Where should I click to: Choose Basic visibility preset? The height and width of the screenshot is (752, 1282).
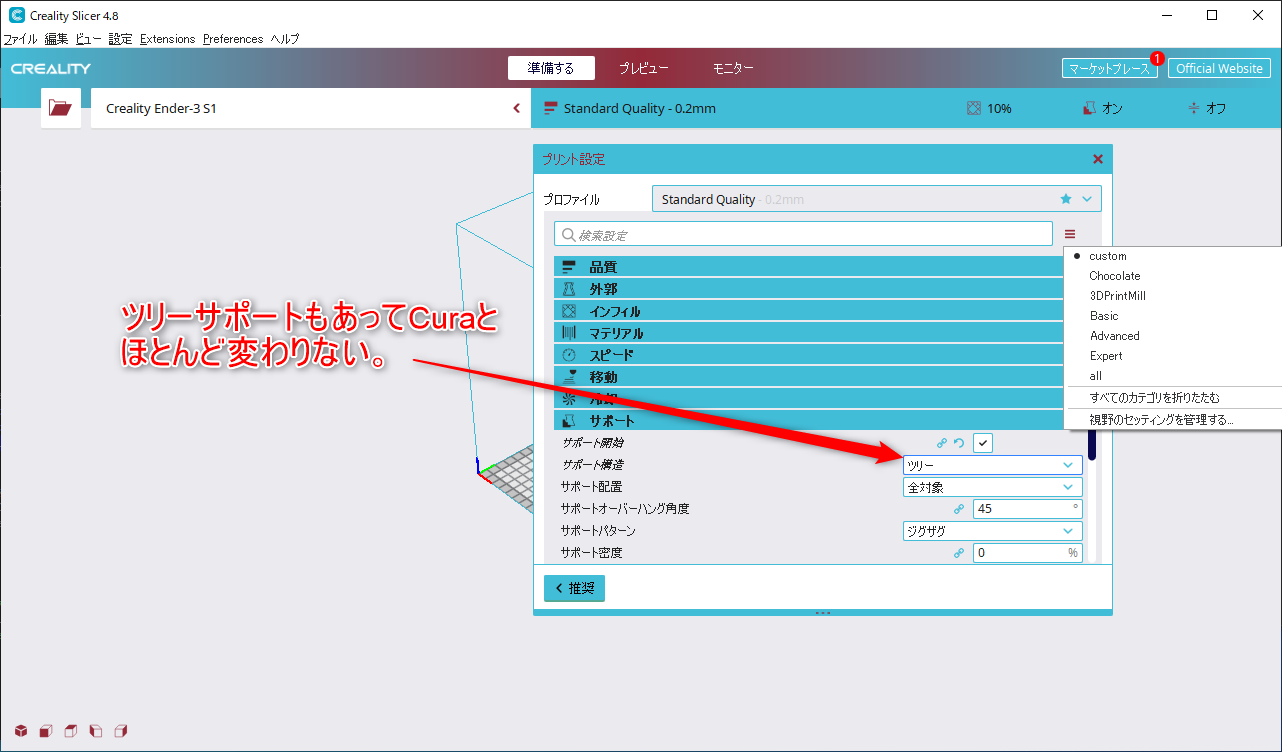click(x=1104, y=316)
